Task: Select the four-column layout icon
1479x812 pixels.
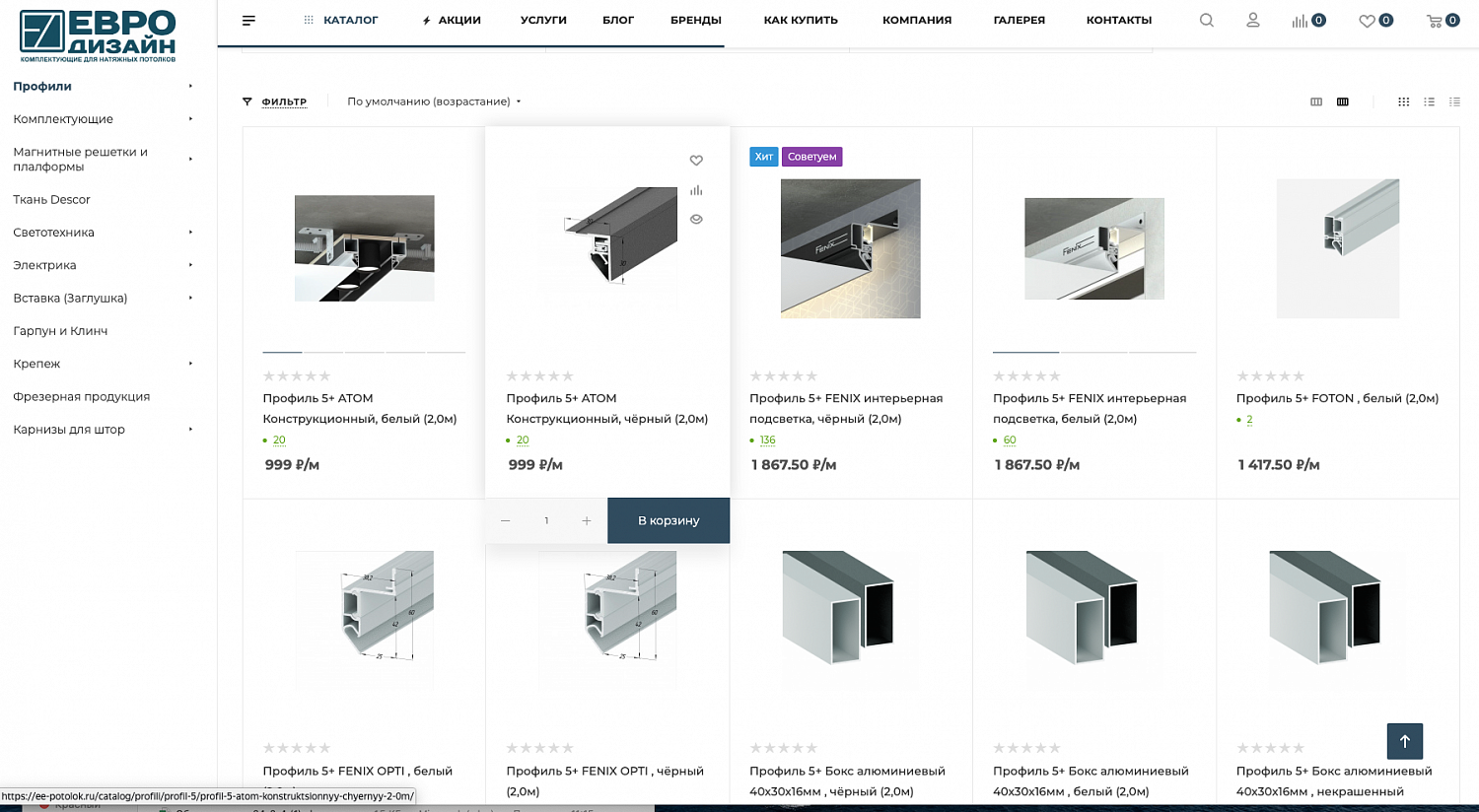Action: tap(1343, 101)
